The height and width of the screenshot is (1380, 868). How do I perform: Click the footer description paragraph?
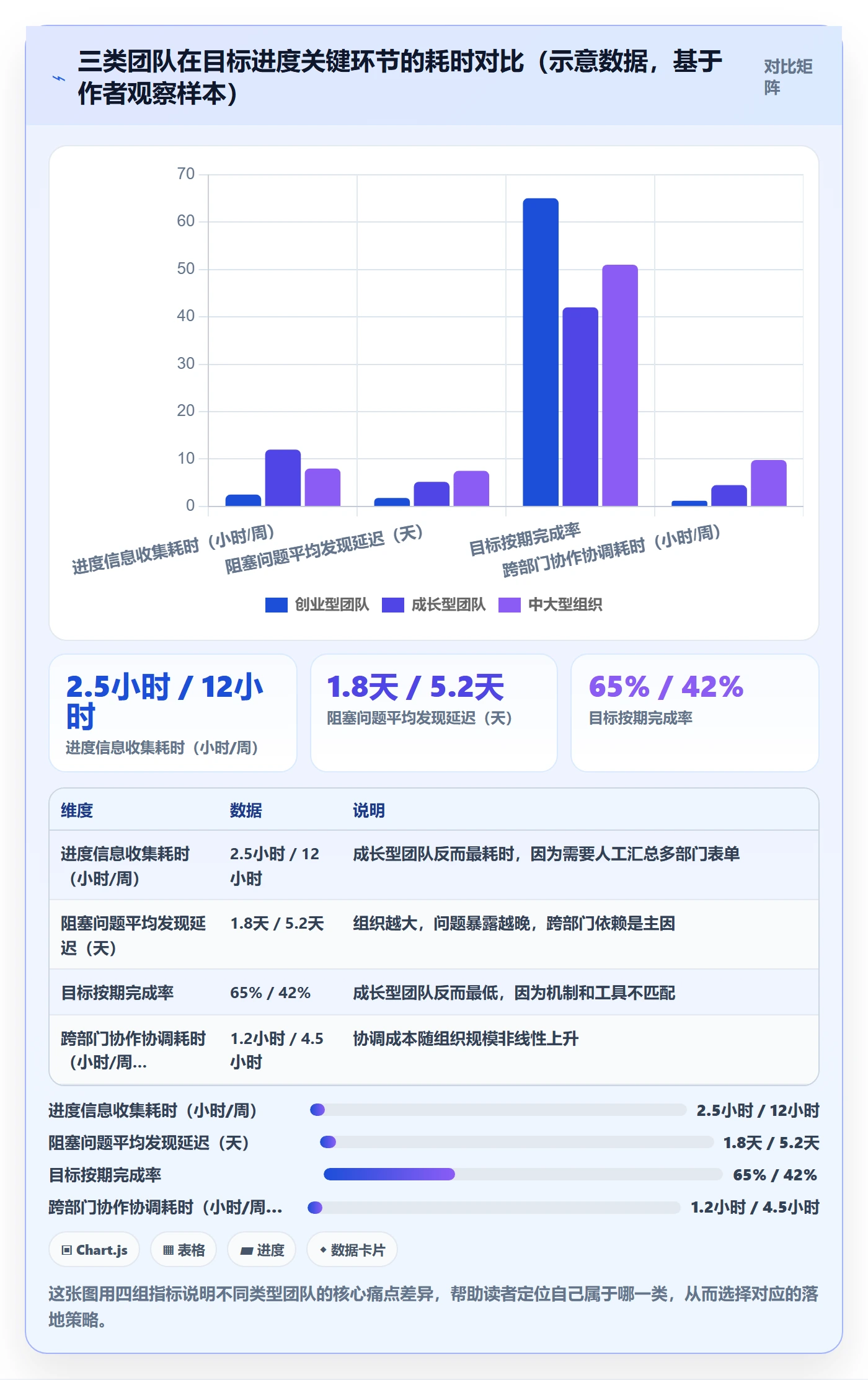[434, 1307]
